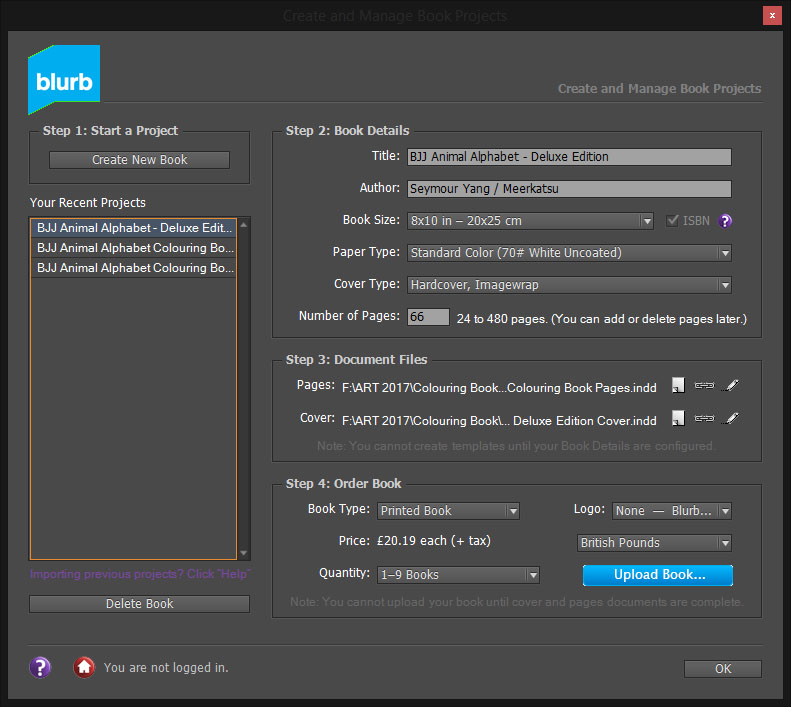Close the dialog with the red X
Viewport: 791px width, 707px height.
pos(772,16)
